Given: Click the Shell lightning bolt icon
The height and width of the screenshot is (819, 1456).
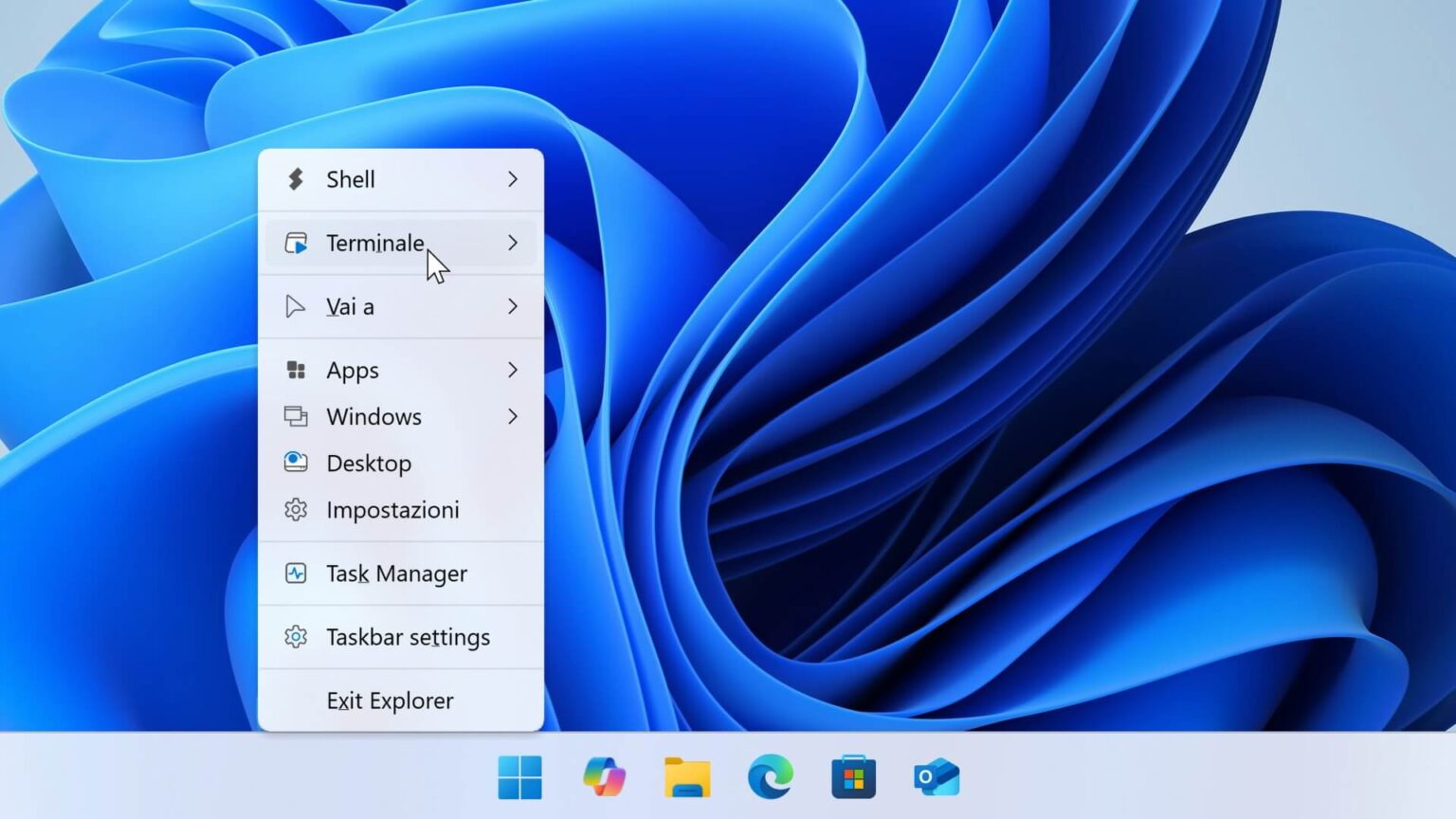Looking at the screenshot, I should pyautogui.click(x=296, y=179).
